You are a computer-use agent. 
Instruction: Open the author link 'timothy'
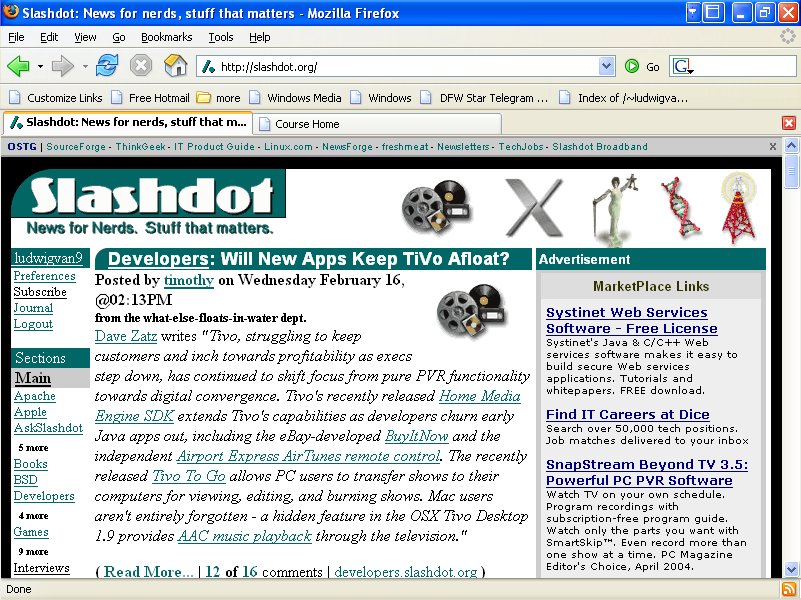coord(189,280)
